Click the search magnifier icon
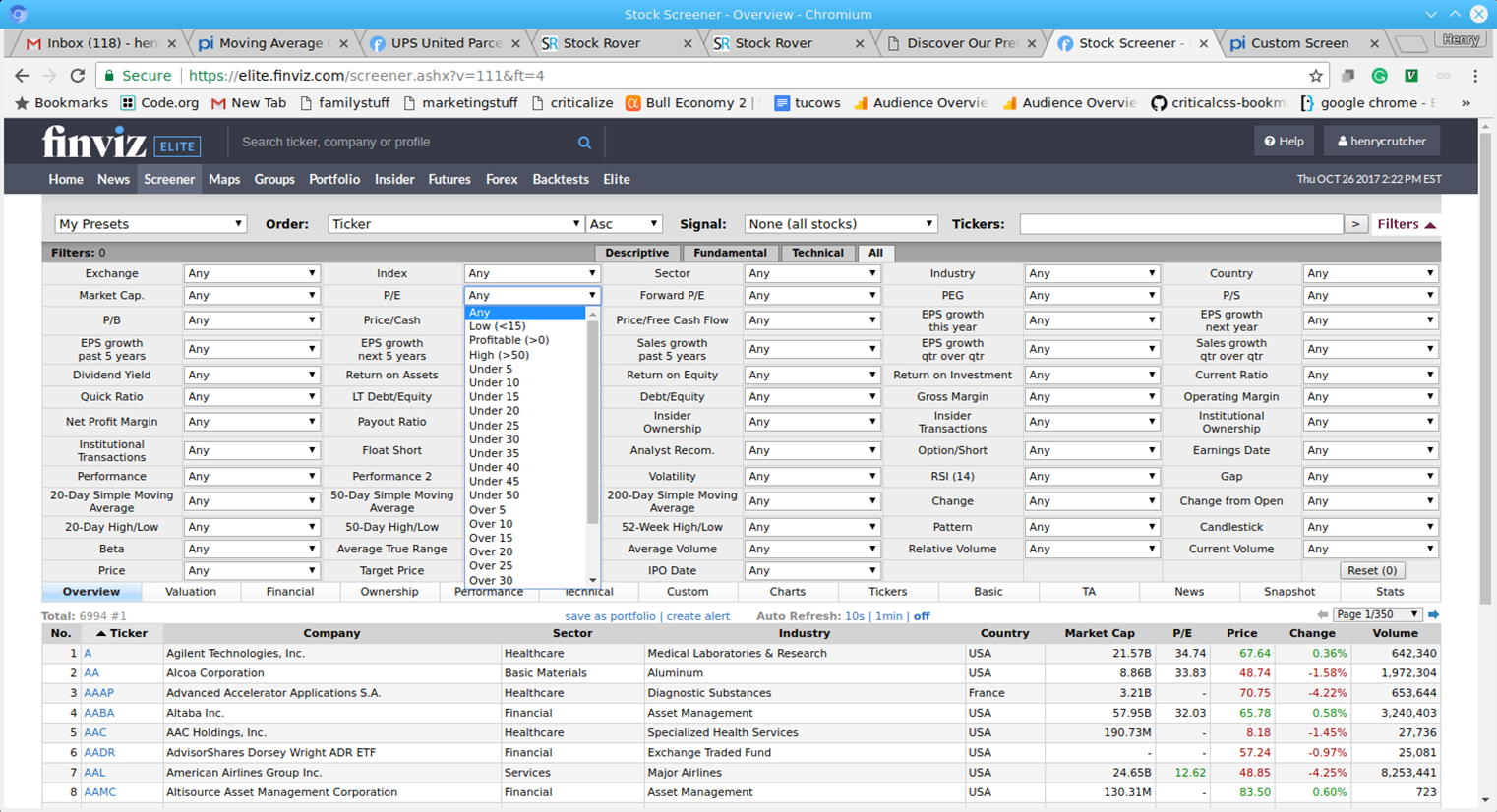1497x812 pixels. (x=584, y=143)
